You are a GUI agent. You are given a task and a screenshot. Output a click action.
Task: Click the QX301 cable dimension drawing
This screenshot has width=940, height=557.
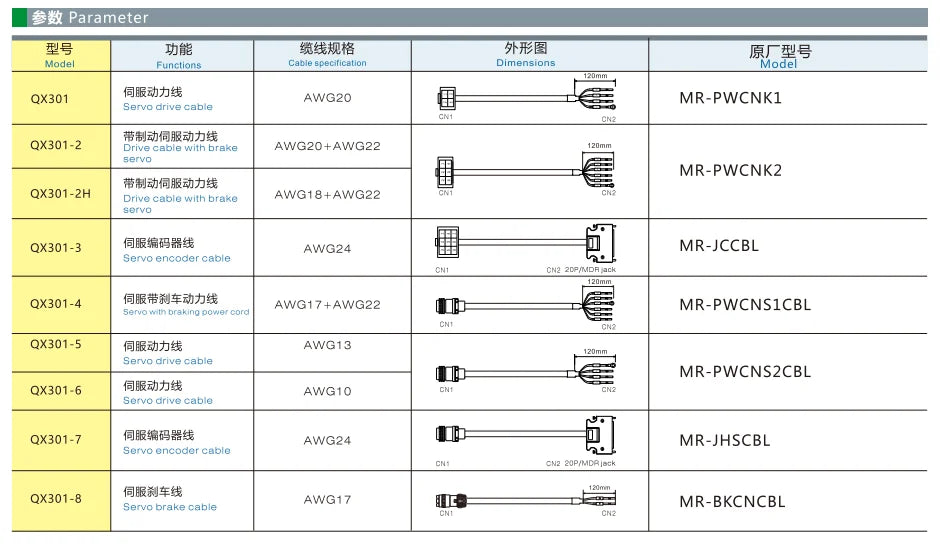tap(526, 98)
